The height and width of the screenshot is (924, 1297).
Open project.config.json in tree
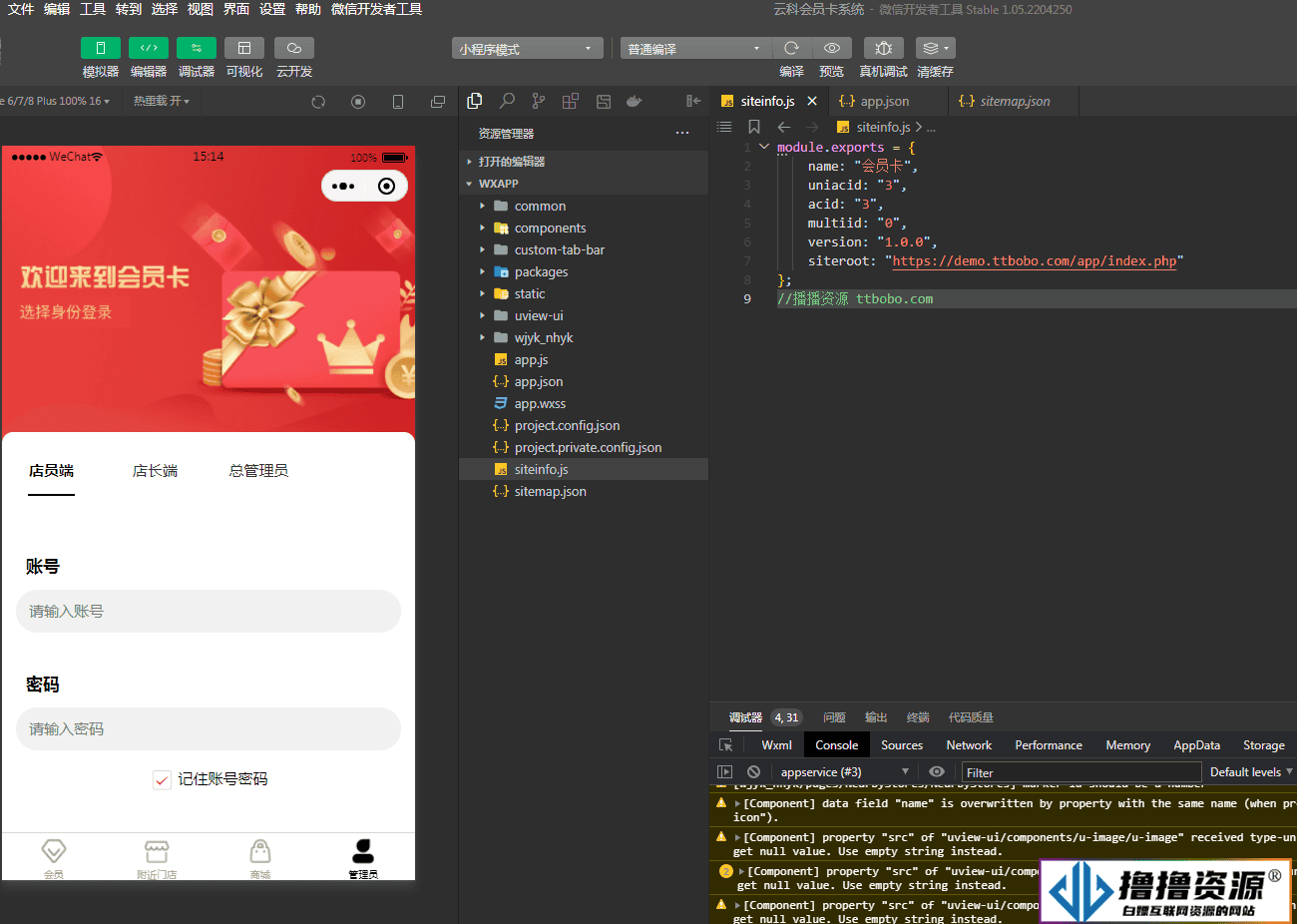[x=584, y=425]
